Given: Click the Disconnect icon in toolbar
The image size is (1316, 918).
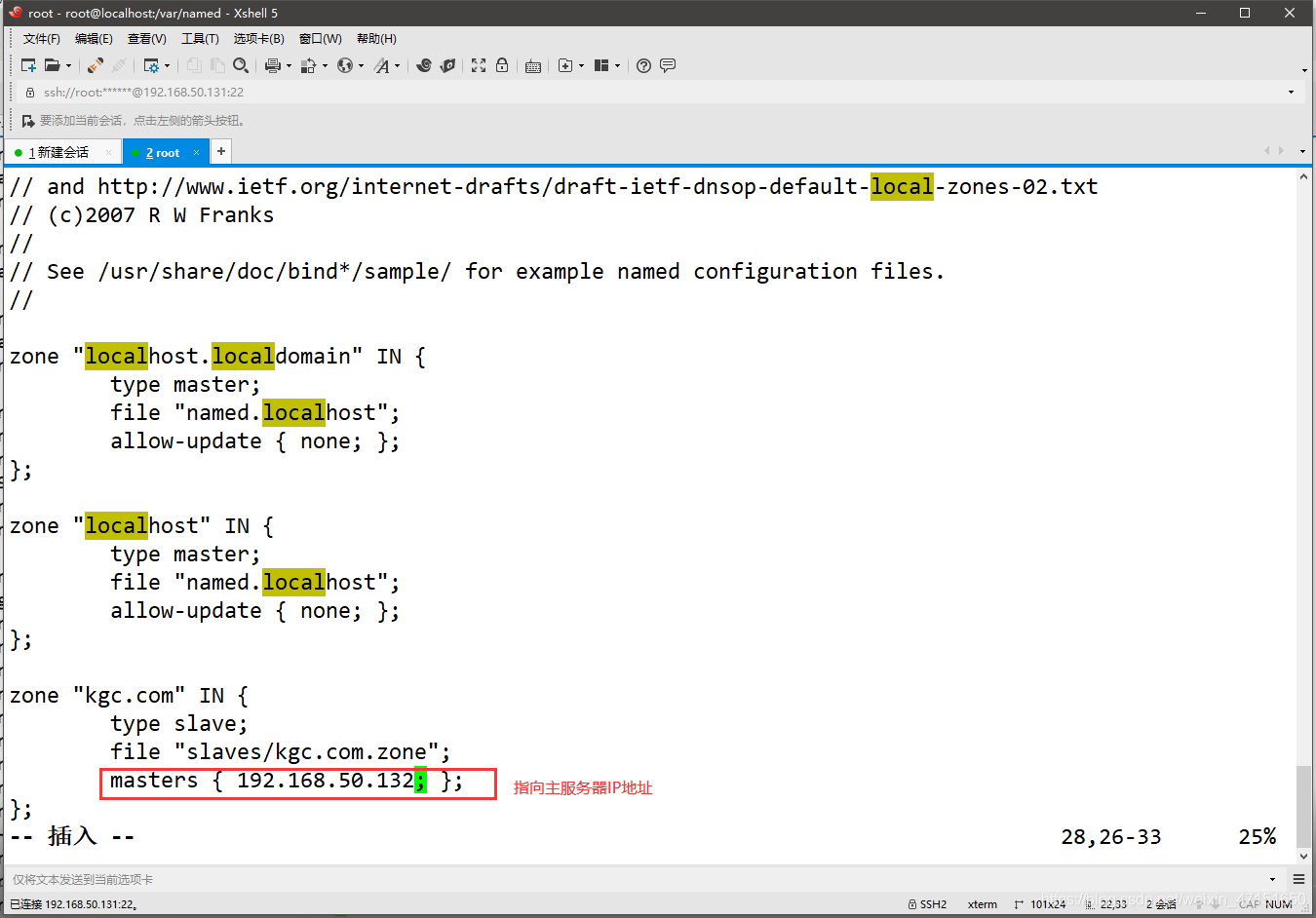Looking at the screenshot, I should point(119,65).
